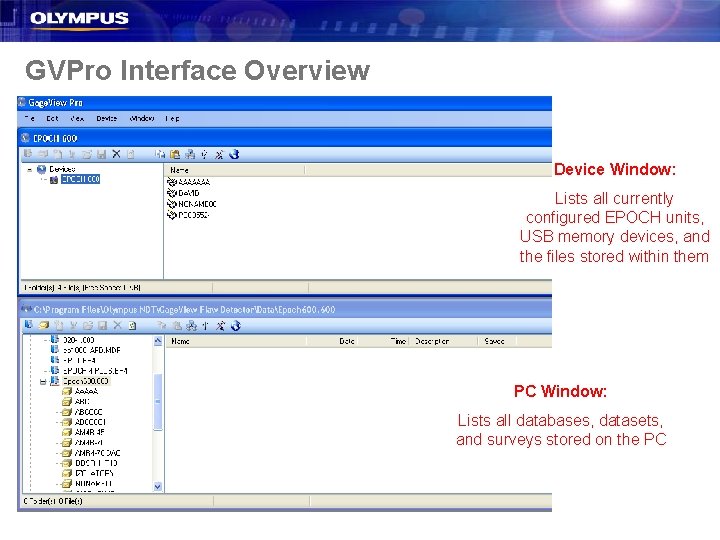Click the clipboard paste icon in the EPOCH 600 window toolbar

[x=175, y=154]
